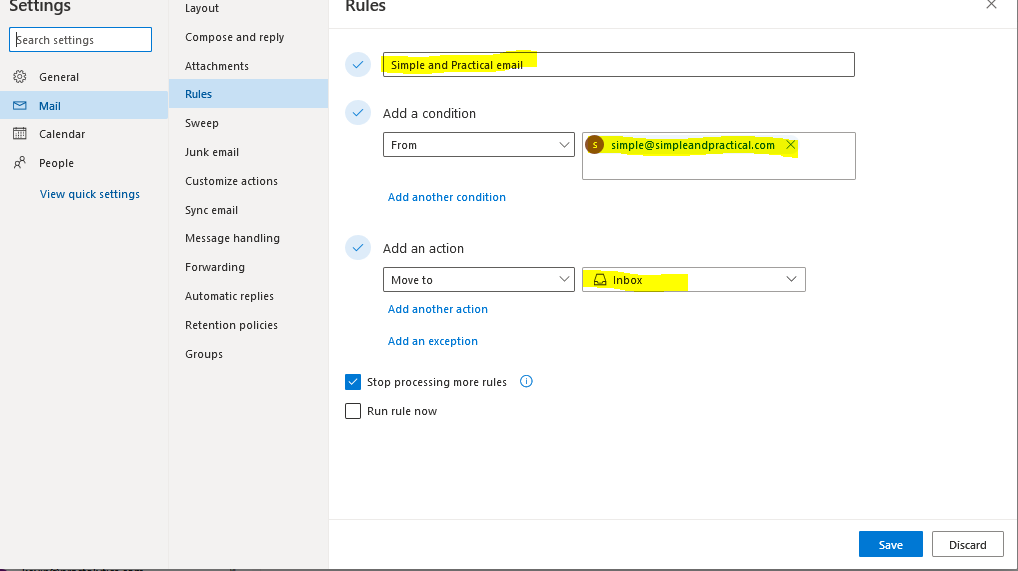Screen dimensions: 1018x571
Task: Click the General gear icon
Action: point(19,77)
